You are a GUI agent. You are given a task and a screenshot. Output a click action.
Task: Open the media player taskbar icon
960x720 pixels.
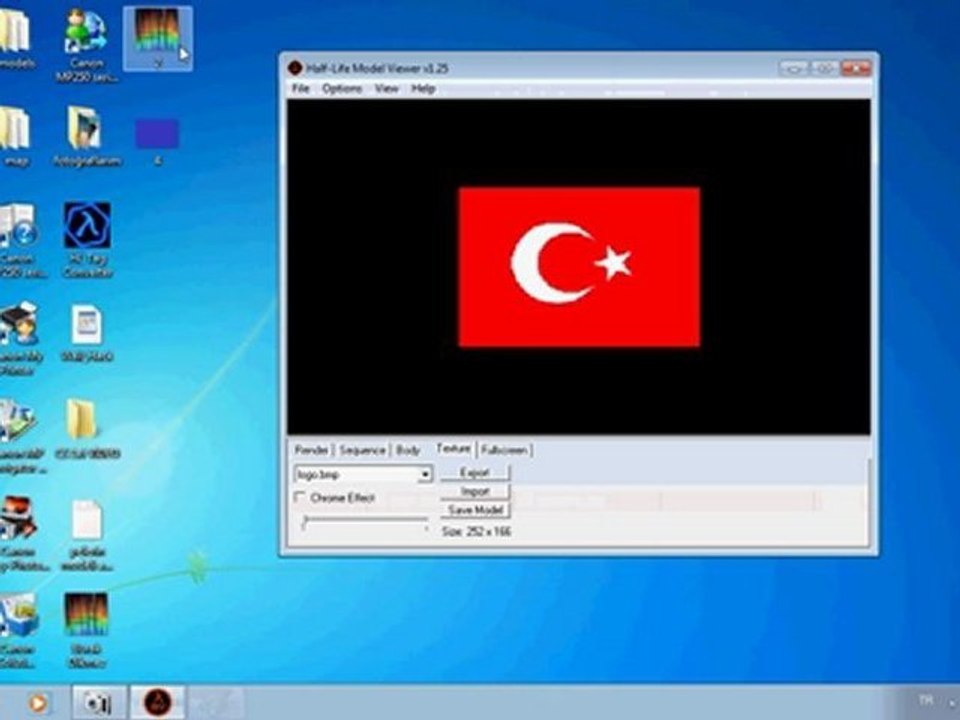pos(38,702)
